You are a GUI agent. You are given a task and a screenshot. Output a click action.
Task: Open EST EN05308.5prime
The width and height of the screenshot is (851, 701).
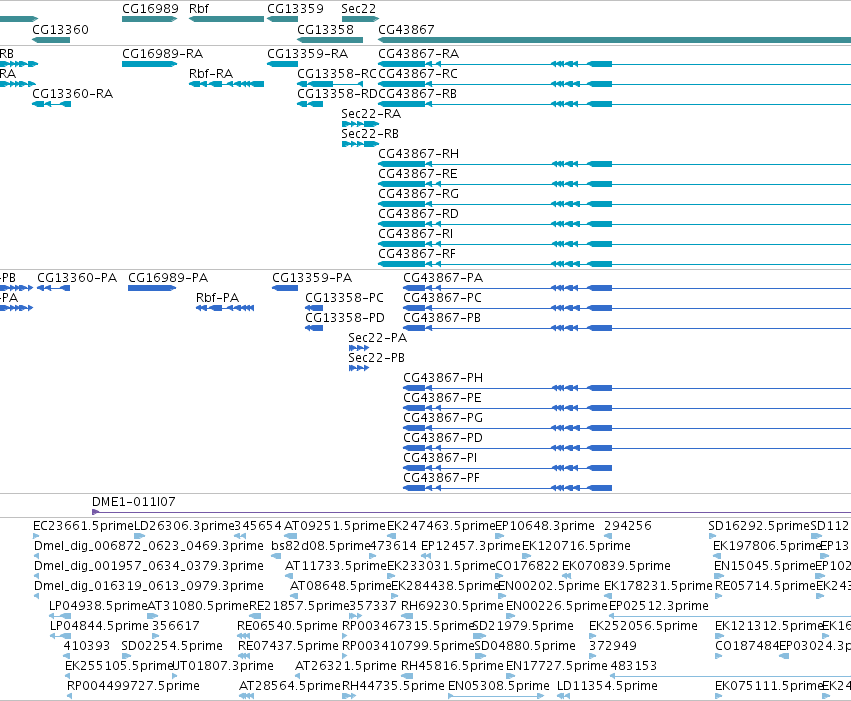[499, 686]
